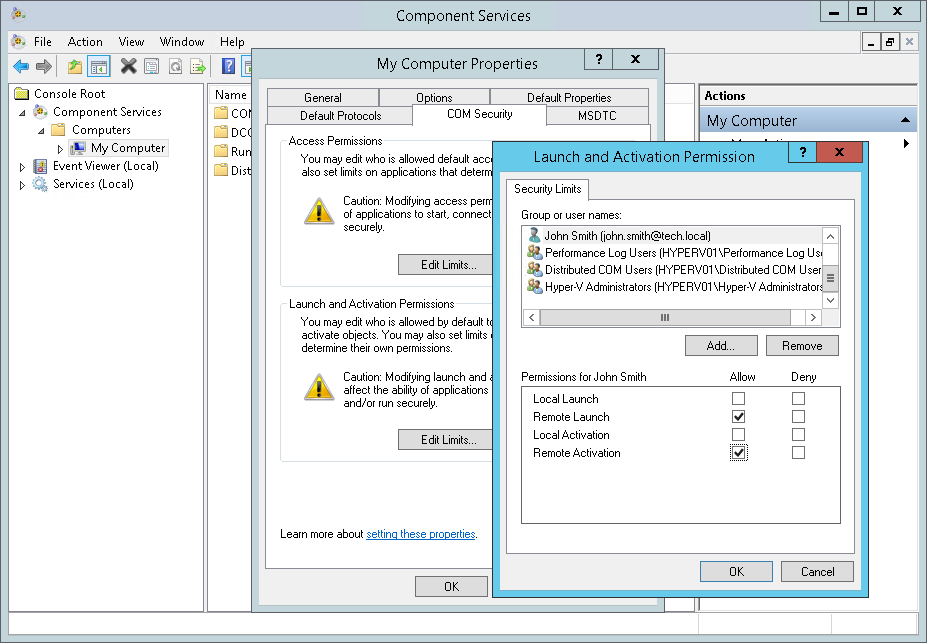This screenshot has width=927, height=643.
Task: Click the Export (up folder) toolbar icon
Action: 73,66
